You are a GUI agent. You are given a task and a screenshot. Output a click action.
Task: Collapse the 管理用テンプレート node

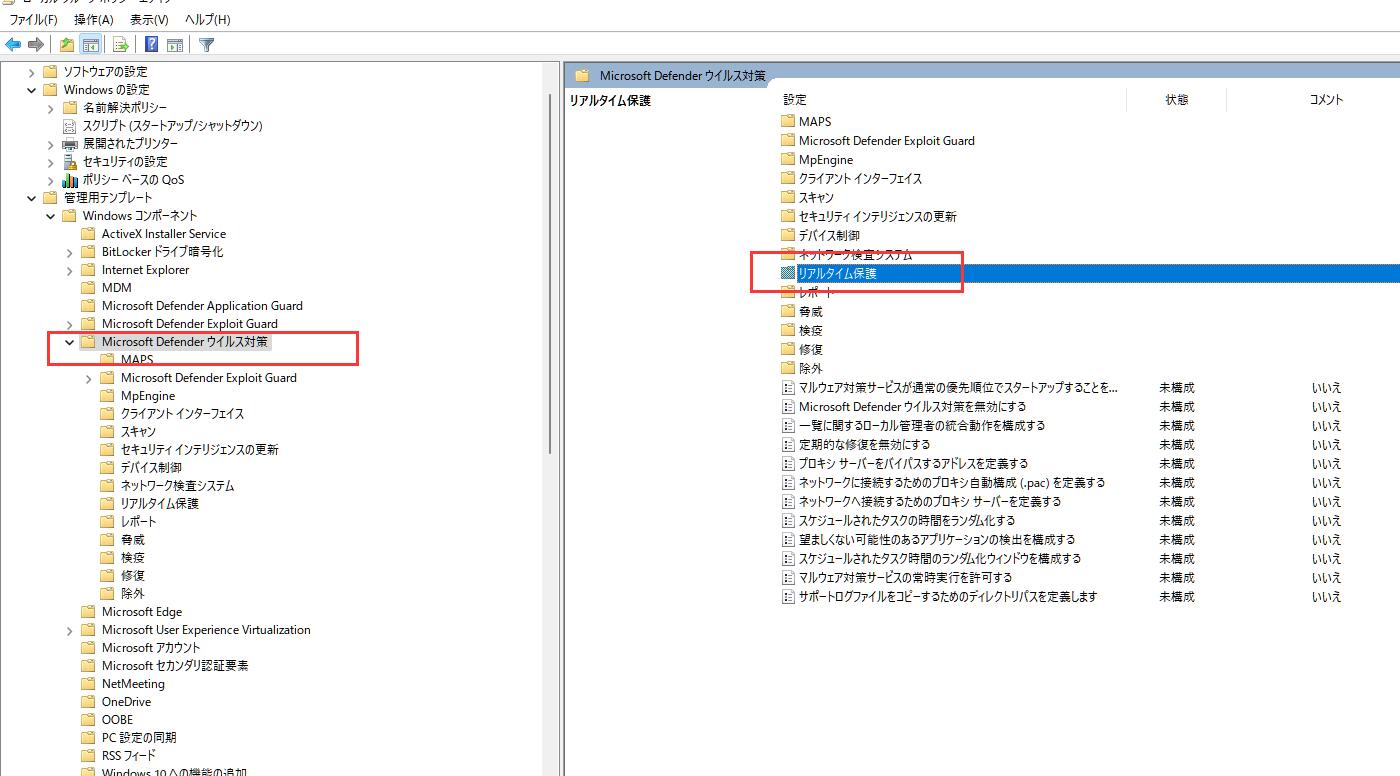pos(31,198)
